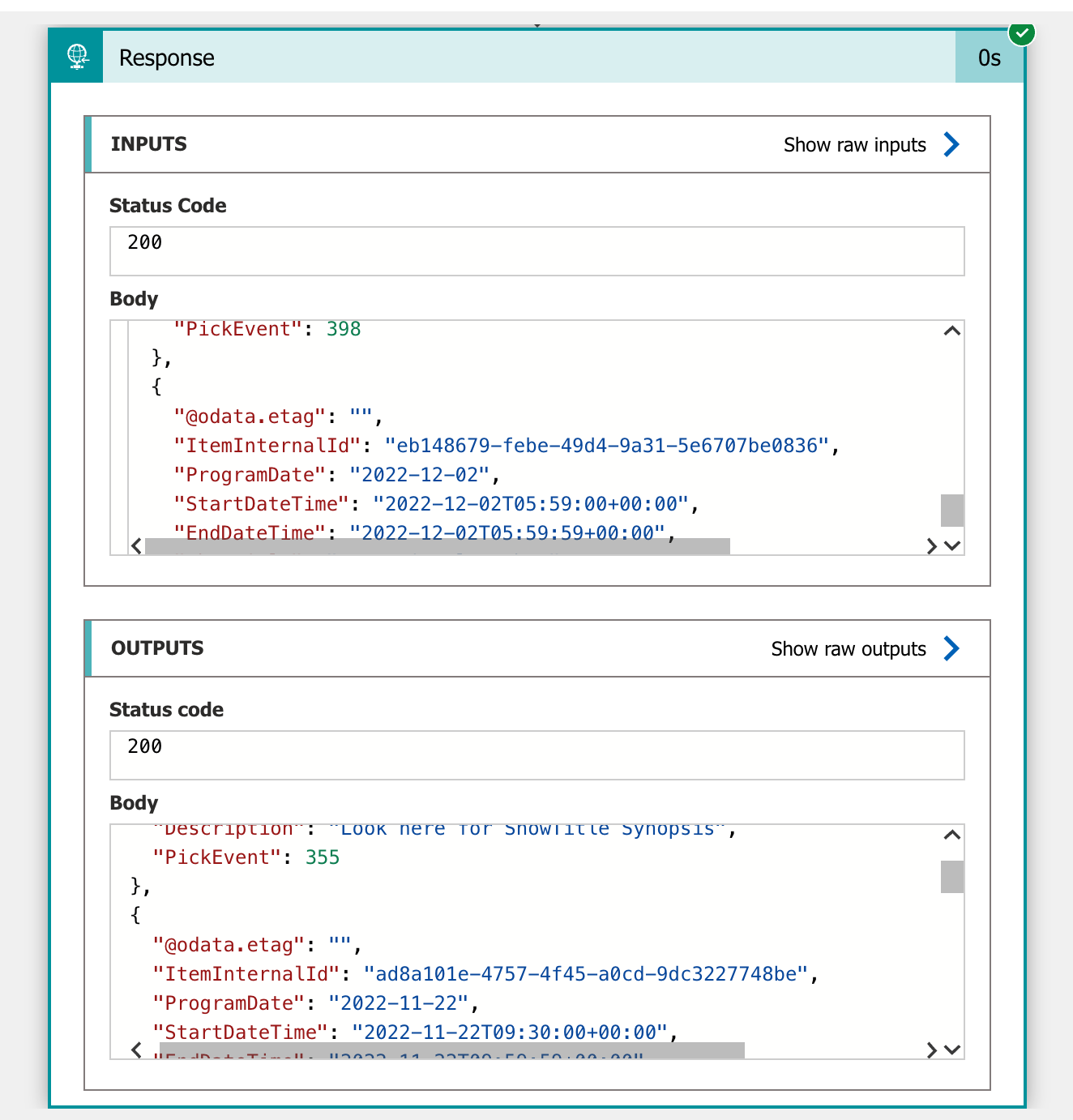Viewport: 1073px width, 1120px height.
Task: Click the inputs Body scroll right arrow
Action: pyautogui.click(x=932, y=546)
